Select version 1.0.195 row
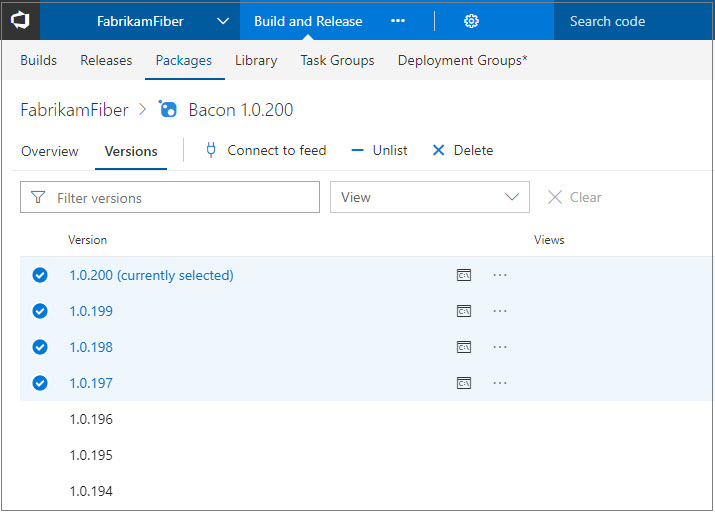Viewport: 715px width, 515px height. point(367,455)
